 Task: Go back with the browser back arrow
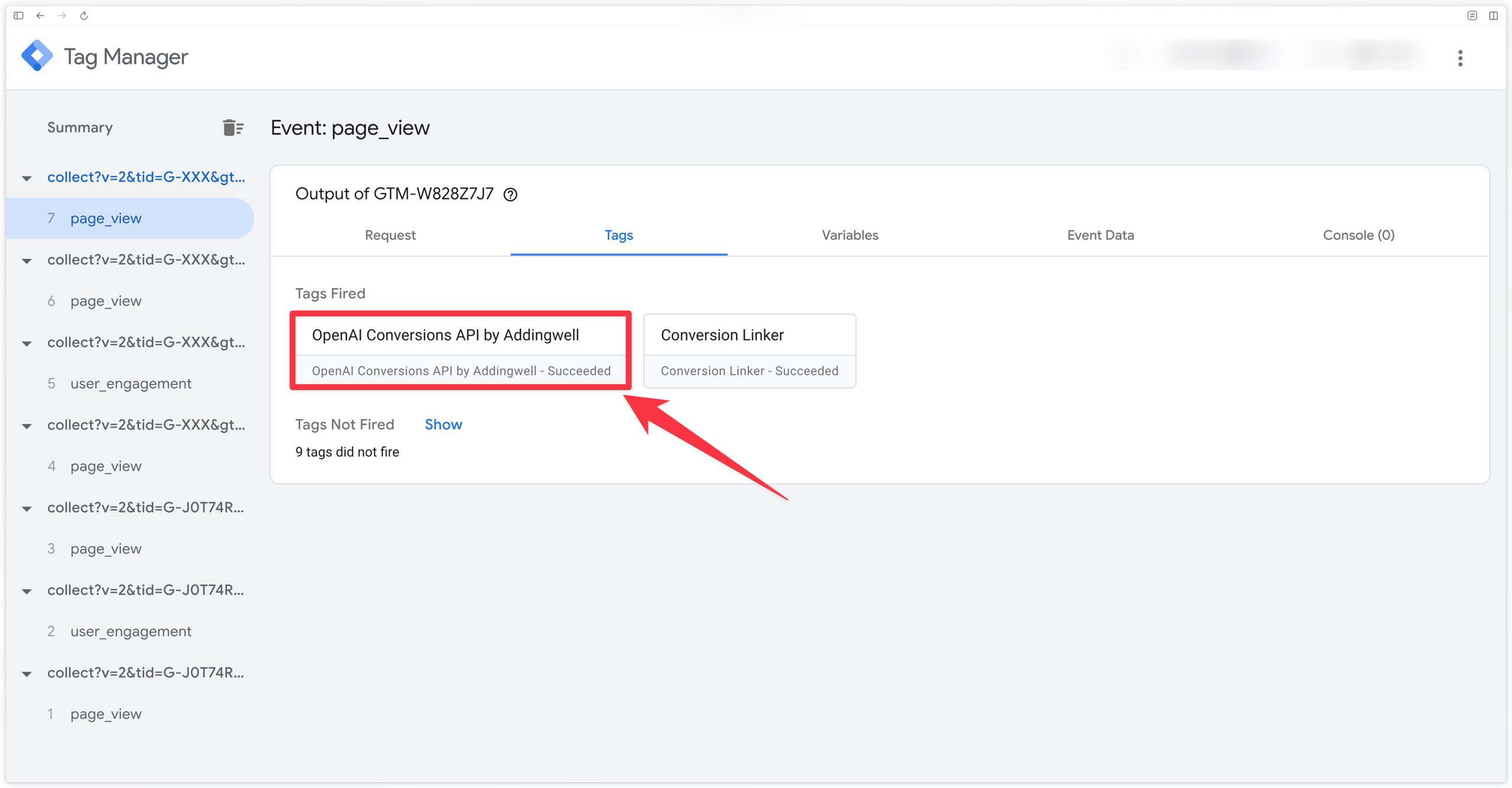40,16
